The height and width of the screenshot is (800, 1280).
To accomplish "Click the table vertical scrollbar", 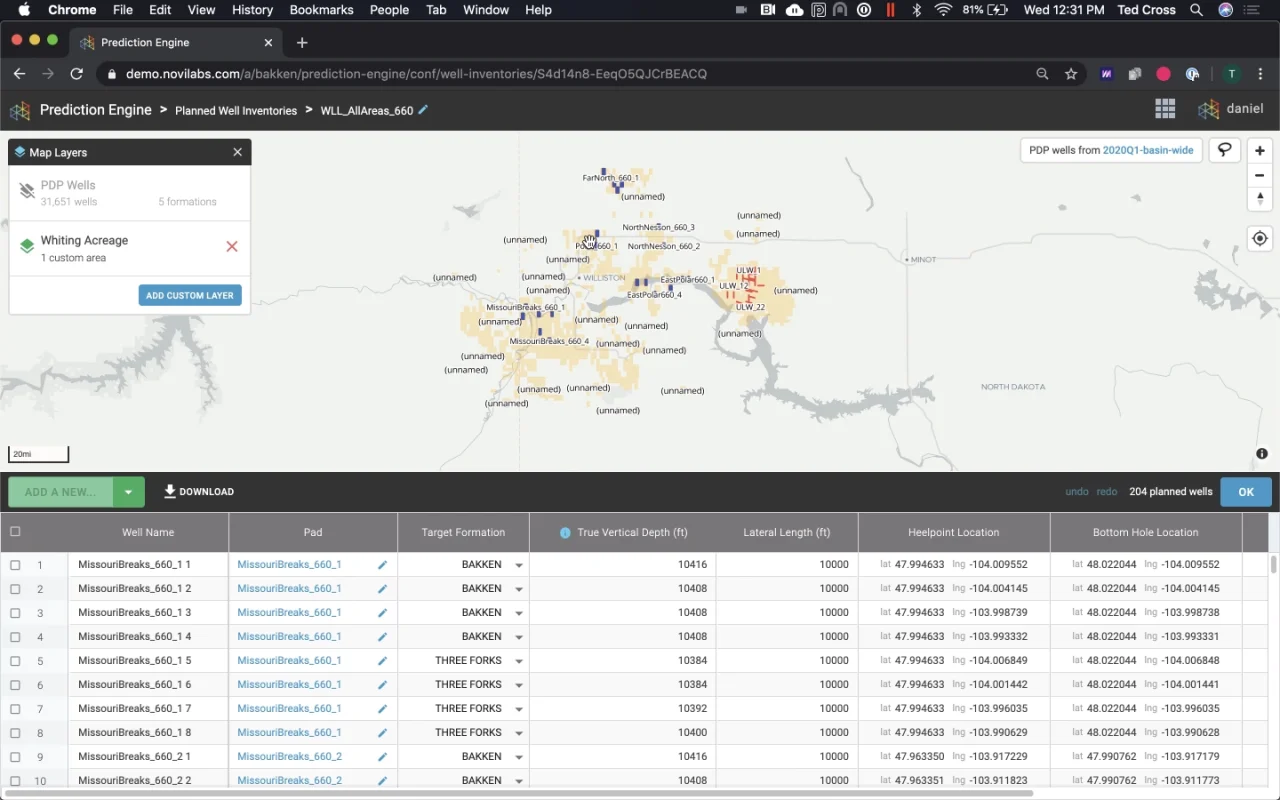I will point(1274,564).
